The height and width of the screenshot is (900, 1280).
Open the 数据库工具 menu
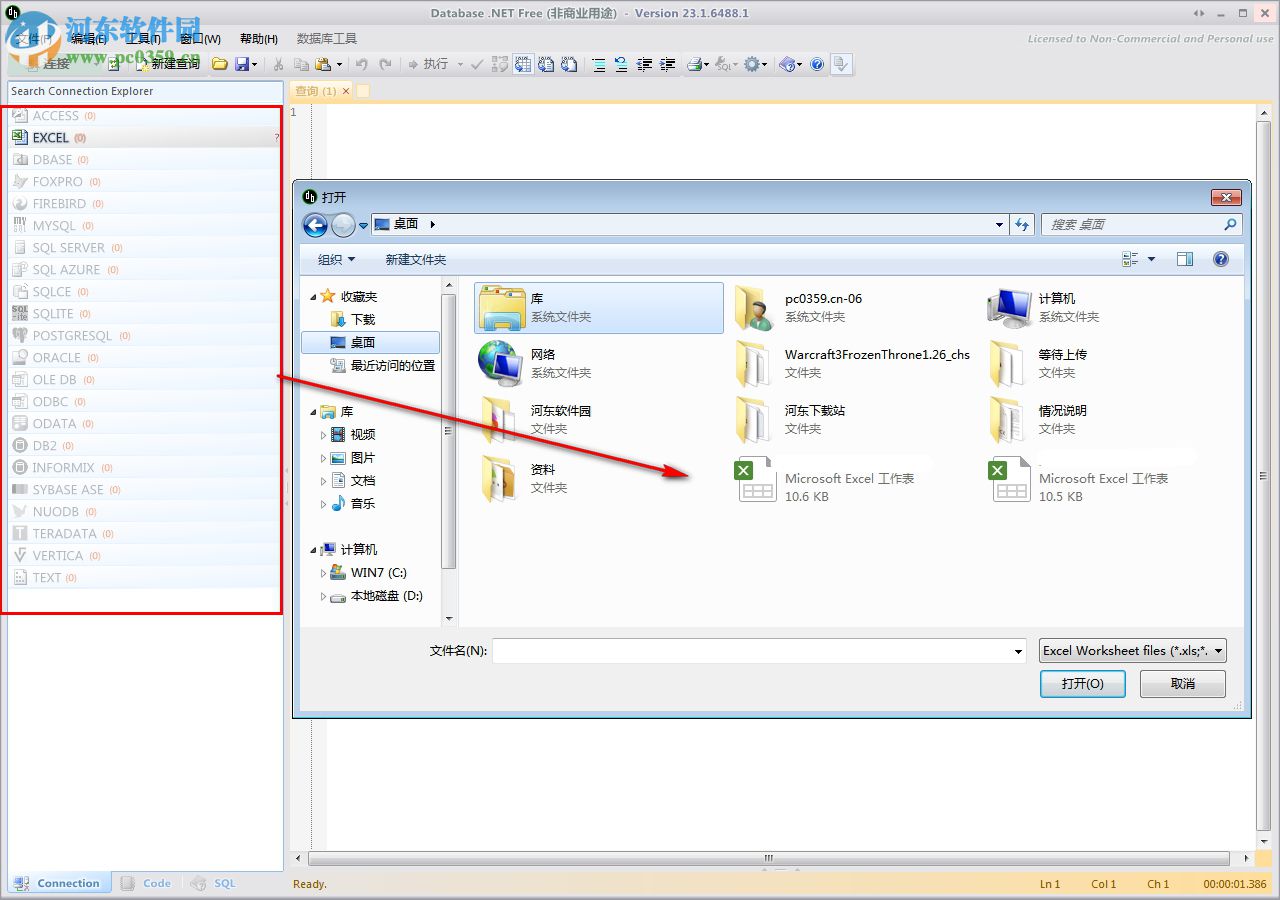327,38
